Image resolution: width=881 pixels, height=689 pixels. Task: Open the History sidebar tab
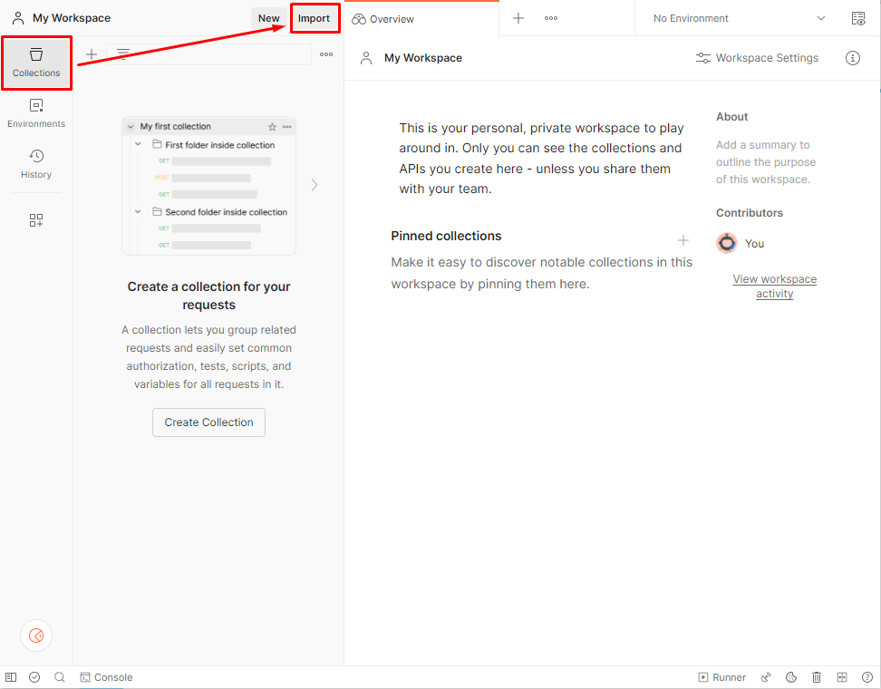pos(36,164)
